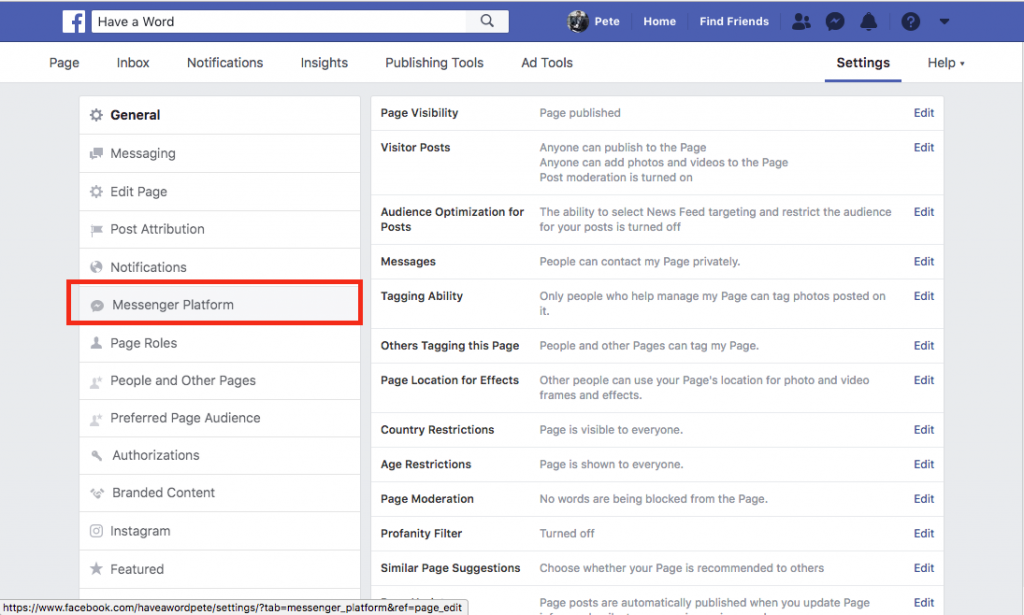This screenshot has width=1024, height=615.
Task: Click the Featured star icon
Action: [x=96, y=569]
